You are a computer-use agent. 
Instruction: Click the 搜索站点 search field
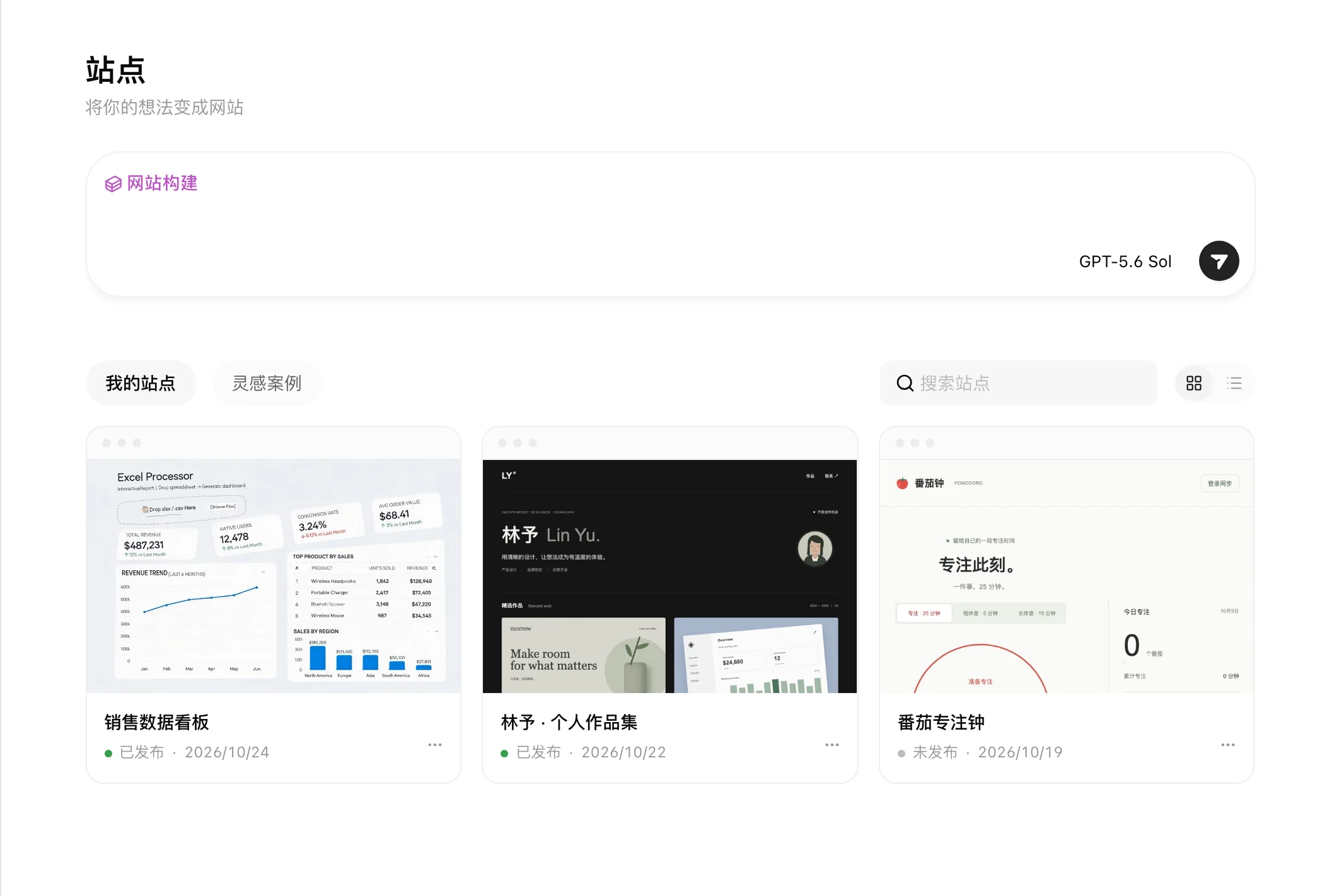click(1018, 383)
